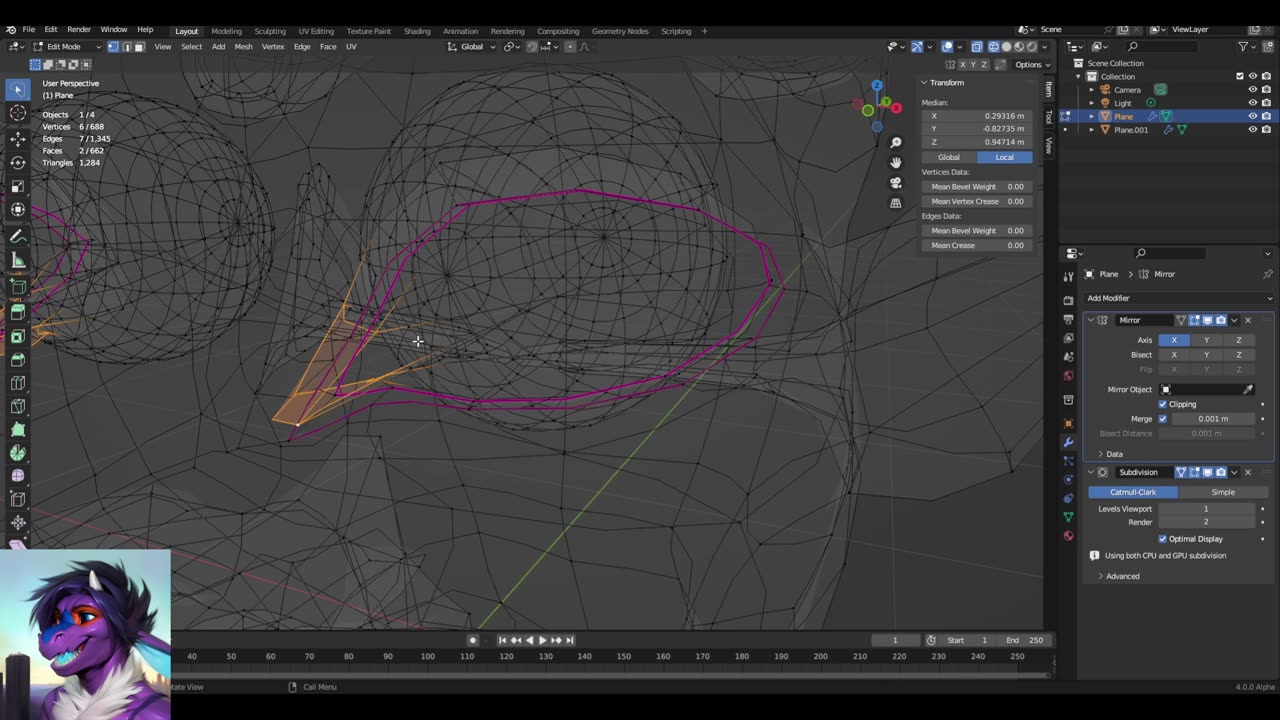This screenshot has width=1280, height=720.
Task: Click the viewport pan hand icon
Action: [896, 162]
